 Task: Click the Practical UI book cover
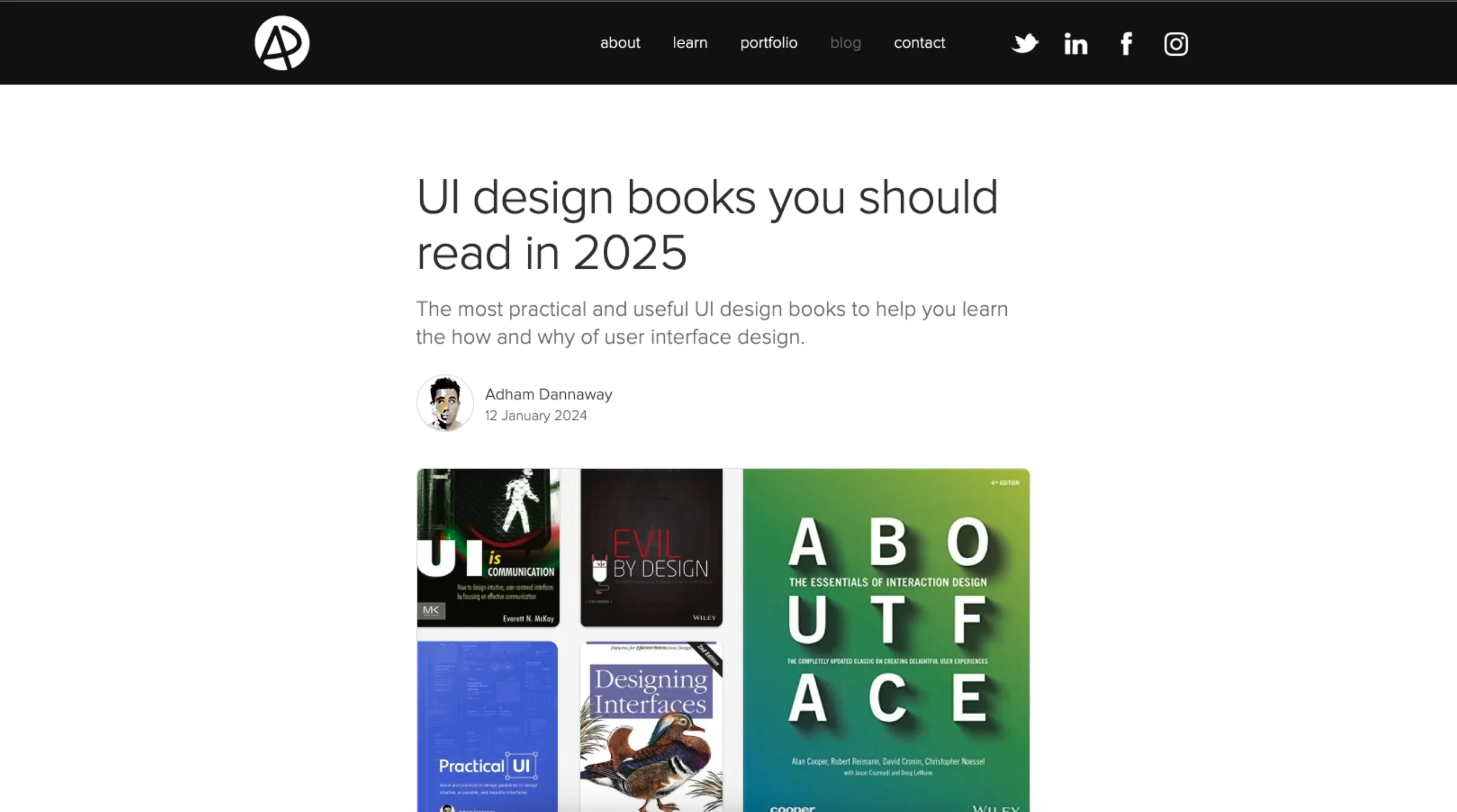pyautogui.click(x=487, y=727)
